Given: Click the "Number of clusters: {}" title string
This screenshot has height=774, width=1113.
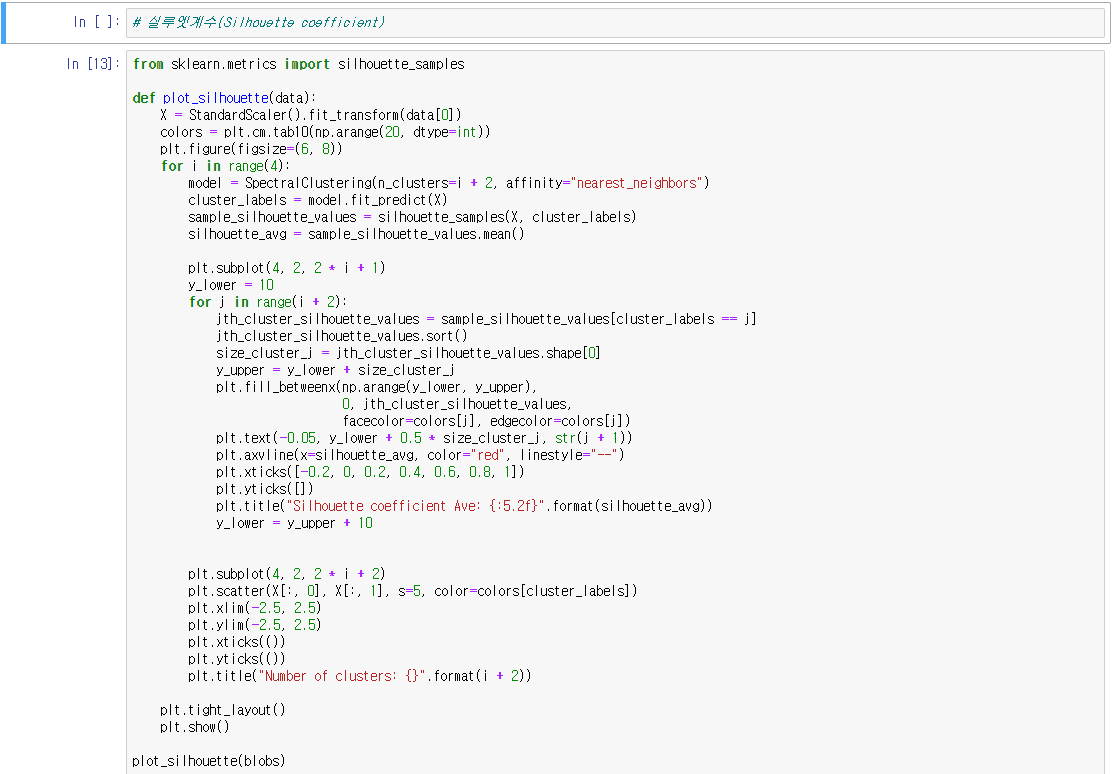Looking at the screenshot, I should coord(343,677).
